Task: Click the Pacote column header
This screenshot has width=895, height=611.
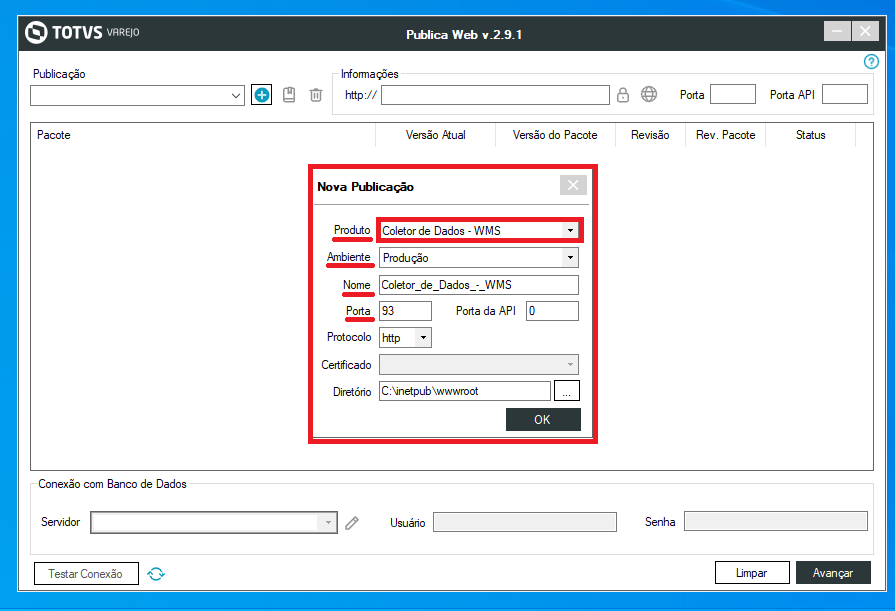Action: (203, 135)
